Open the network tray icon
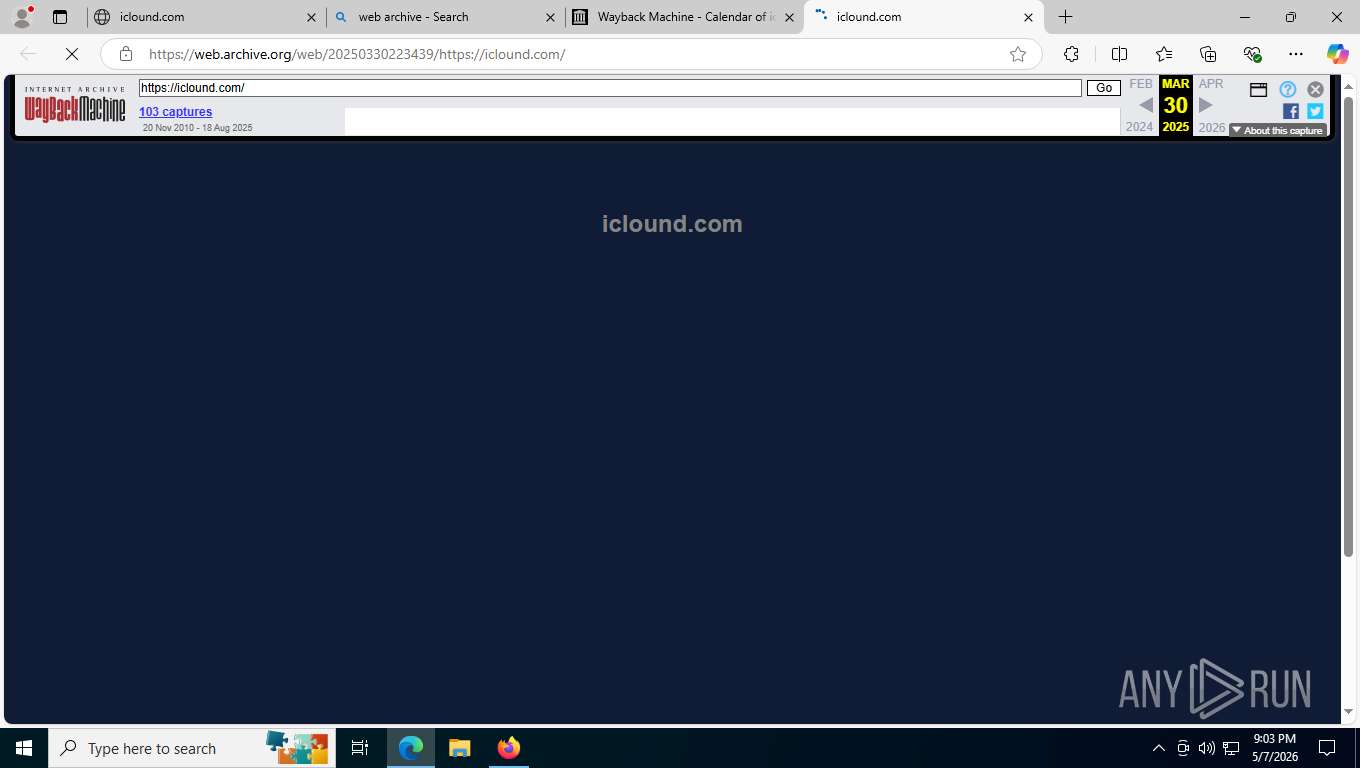The height and width of the screenshot is (768, 1360). click(1232, 748)
